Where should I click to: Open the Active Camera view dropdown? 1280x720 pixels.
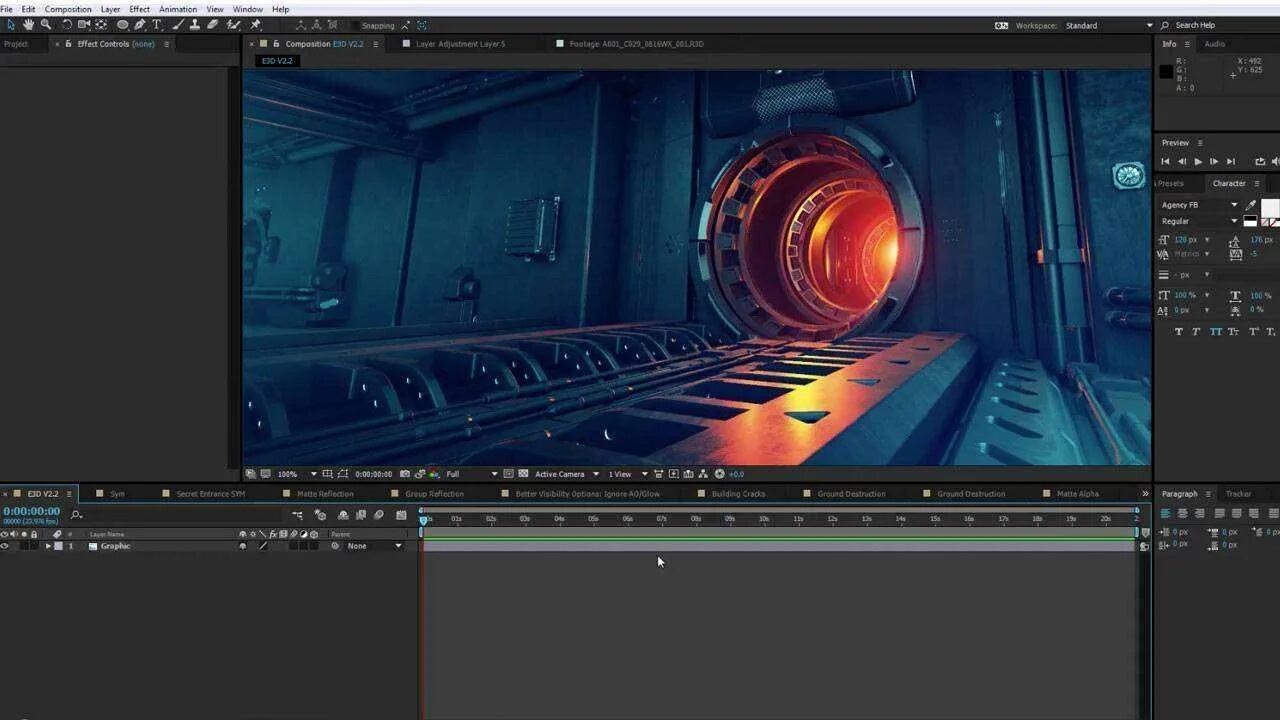point(596,474)
